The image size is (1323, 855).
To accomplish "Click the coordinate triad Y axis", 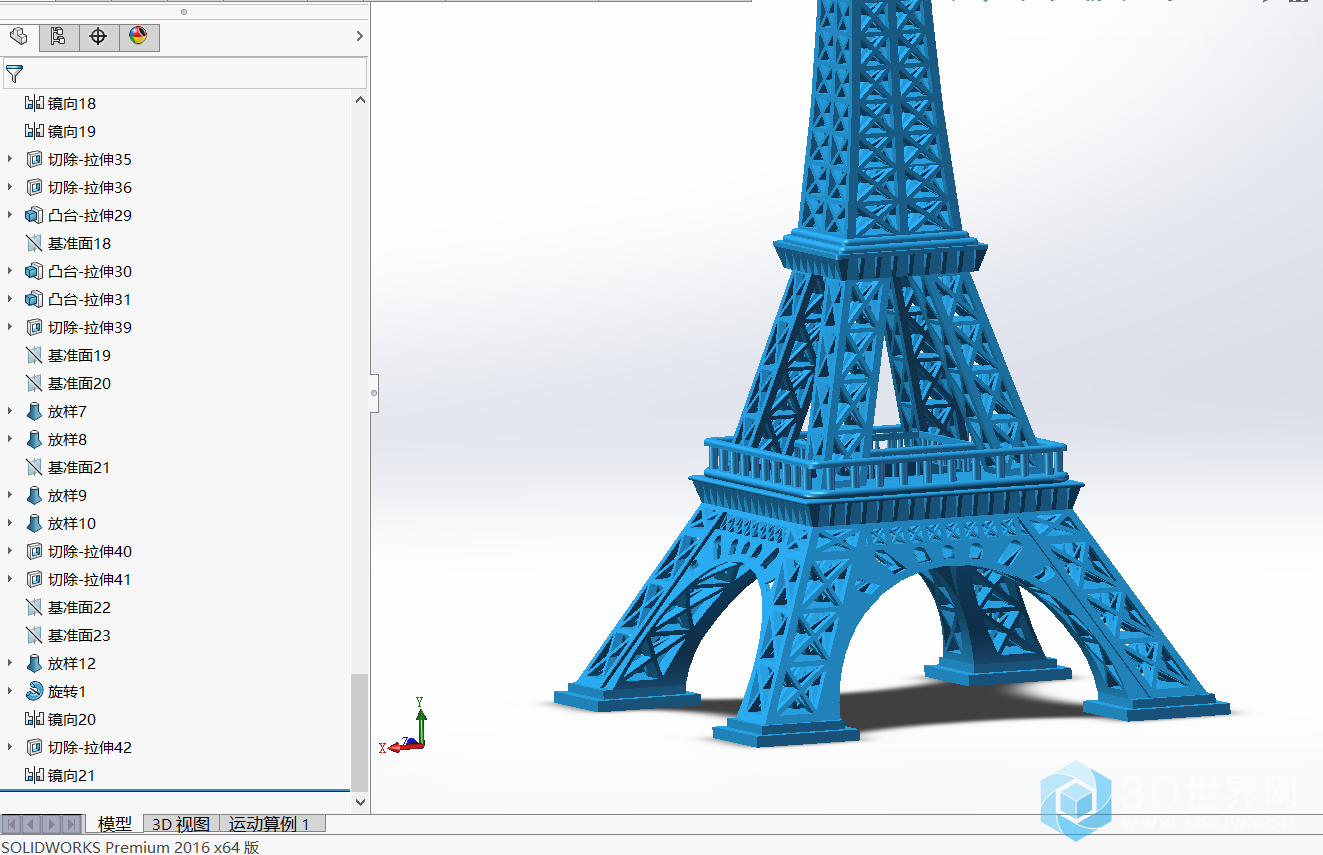I will pyautogui.click(x=421, y=720).
